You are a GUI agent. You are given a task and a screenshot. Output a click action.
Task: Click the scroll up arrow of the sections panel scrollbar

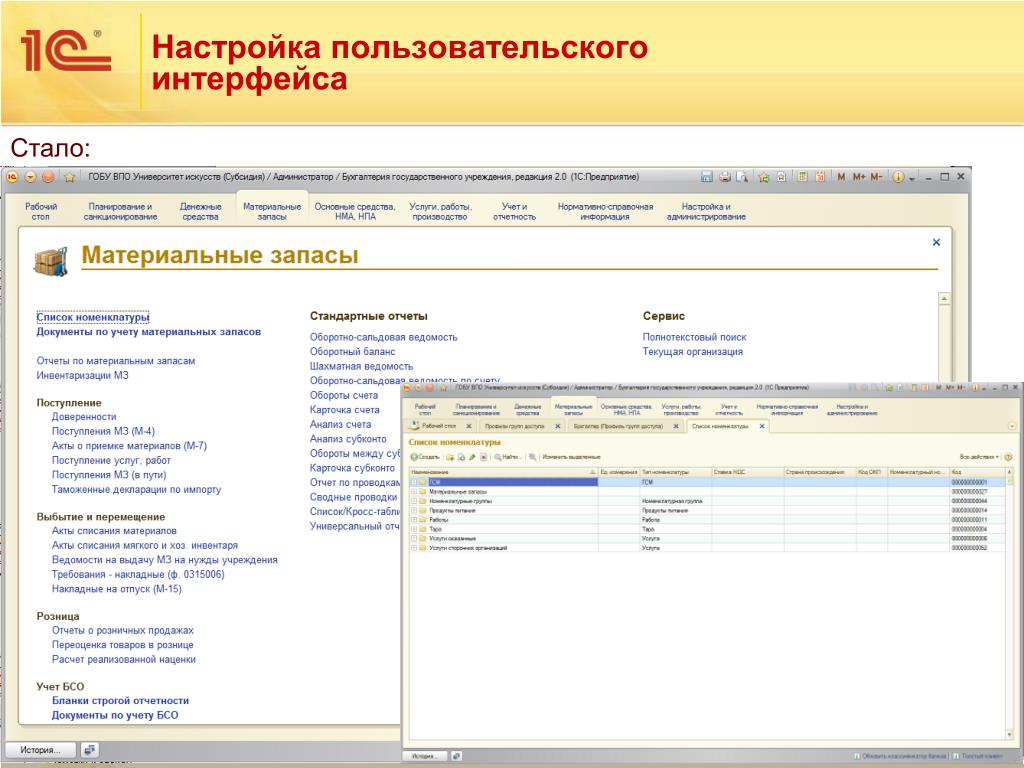(x=944, y=299)
